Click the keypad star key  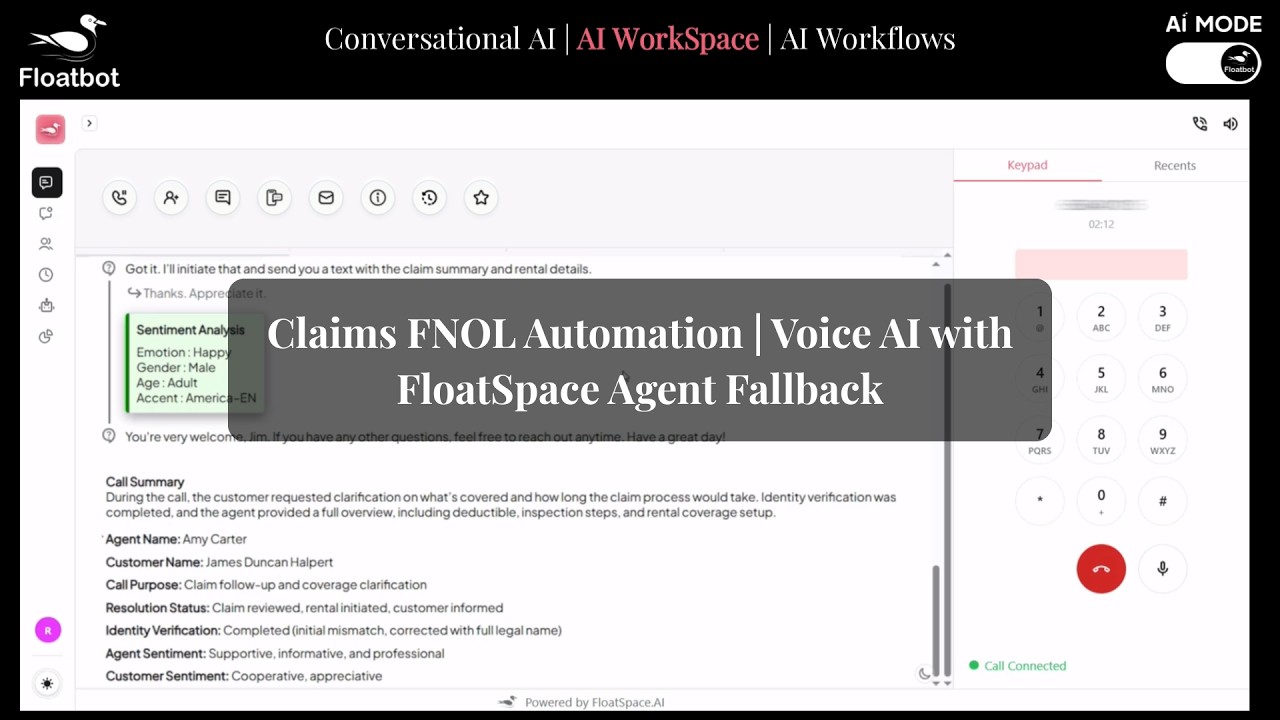click(x=1040, y=501)
